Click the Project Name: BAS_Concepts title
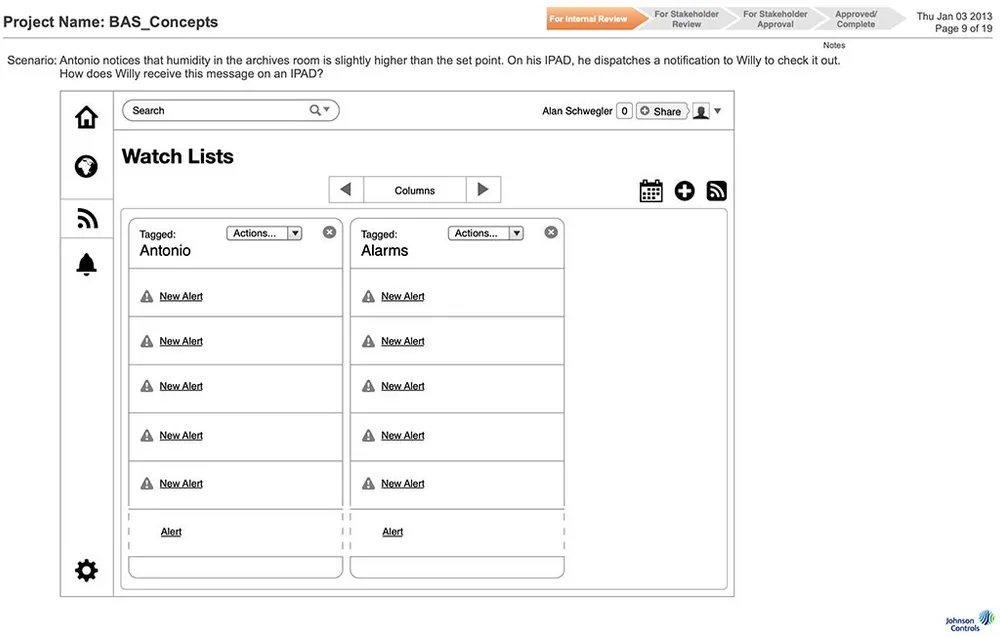 pos(110,22)
